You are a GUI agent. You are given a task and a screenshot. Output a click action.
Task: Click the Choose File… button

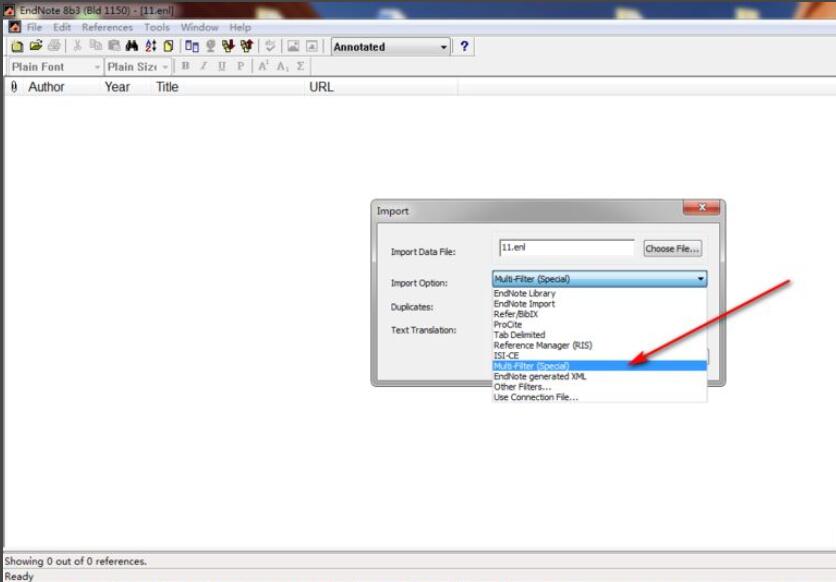tap(672, 249)
